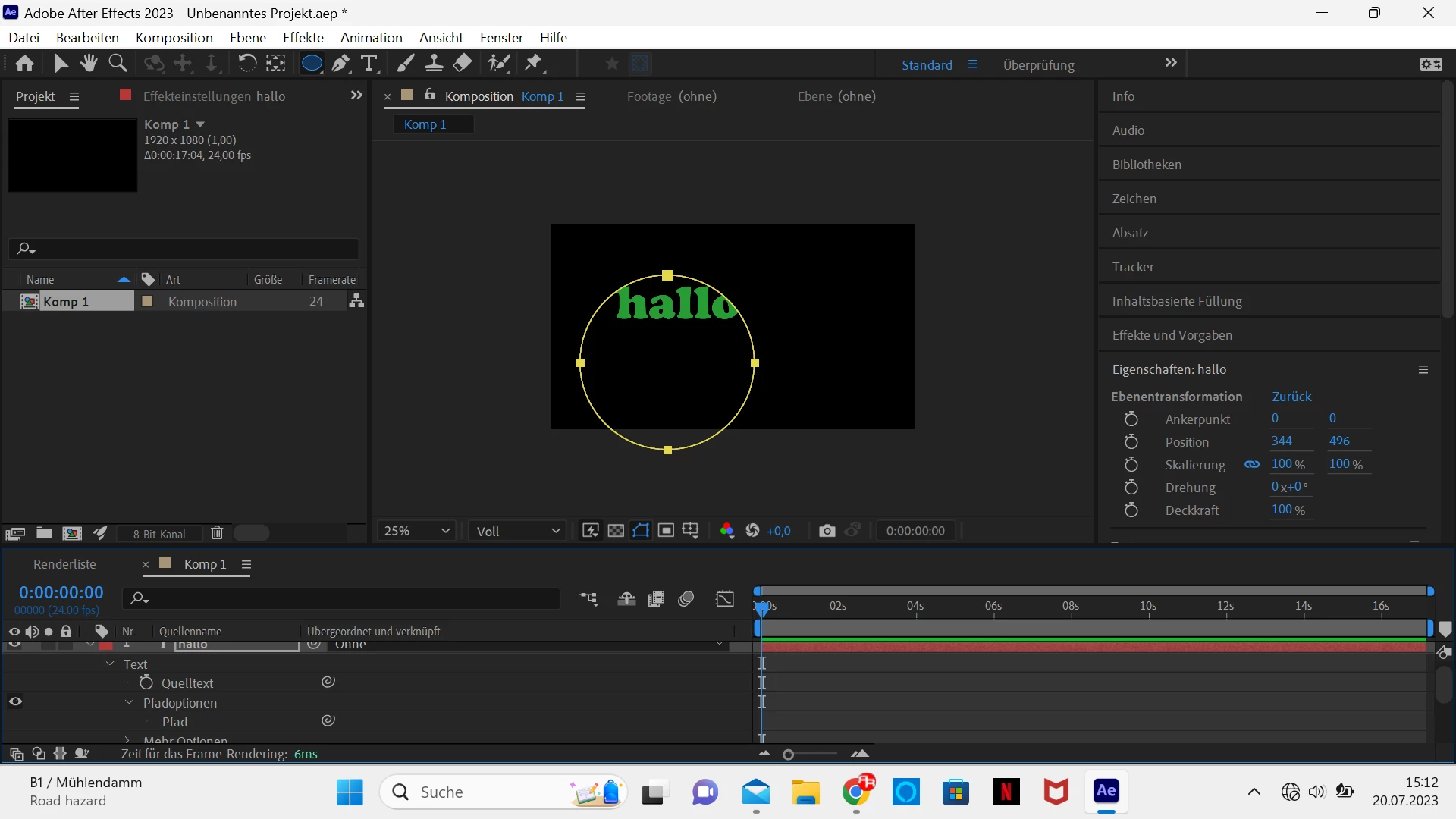Toggle Position stopwatch in properties
This screenshot has width=1456, height=819.
coord(1131,442)
